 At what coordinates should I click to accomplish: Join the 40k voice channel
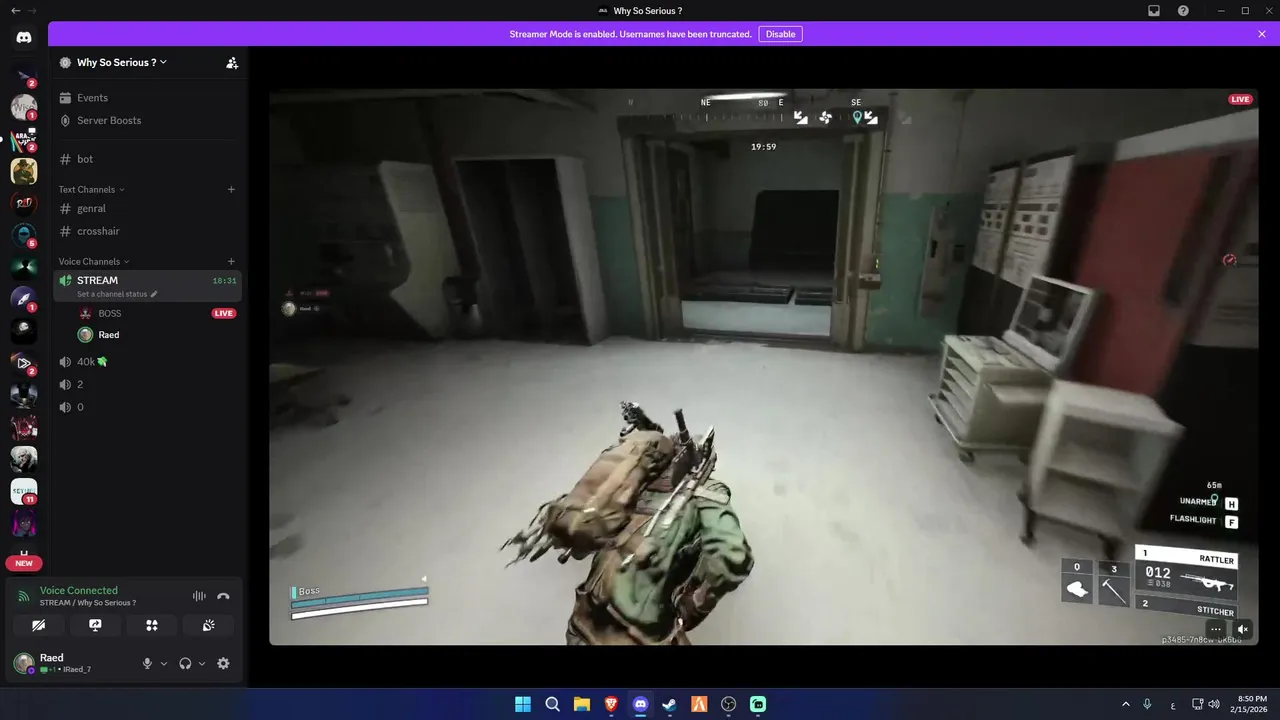click(148, 362)
